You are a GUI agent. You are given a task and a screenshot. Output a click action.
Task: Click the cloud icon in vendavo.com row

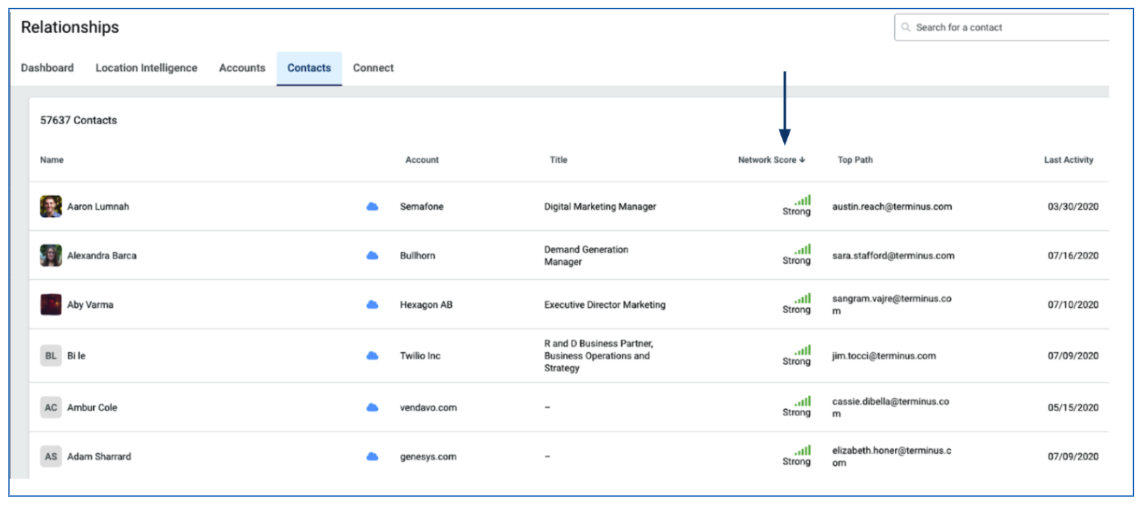pos(372,407)
